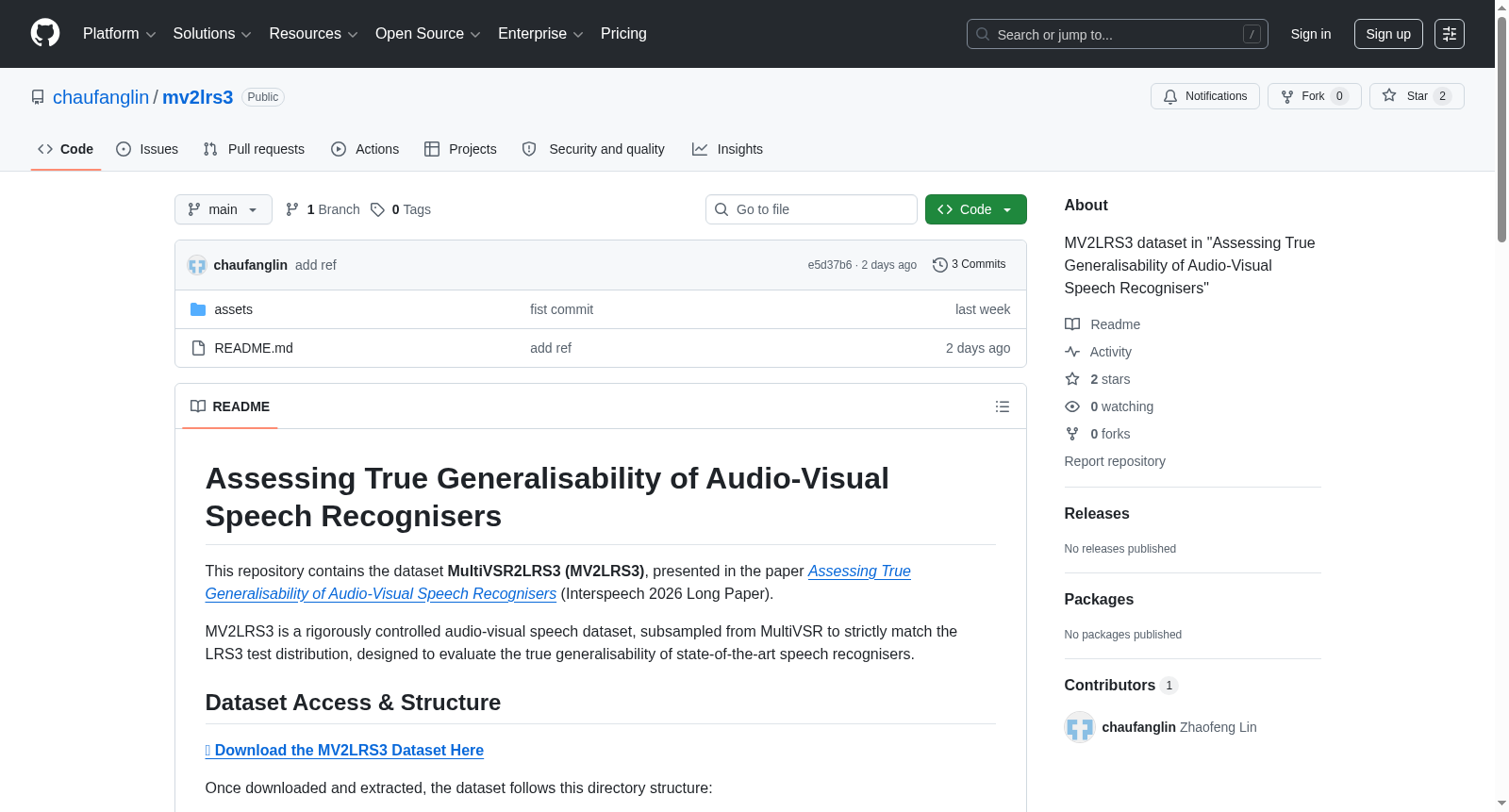This screenshot has height=812, width=1509.
Task: View the 0 Tags link
Action: pos(401,209)
